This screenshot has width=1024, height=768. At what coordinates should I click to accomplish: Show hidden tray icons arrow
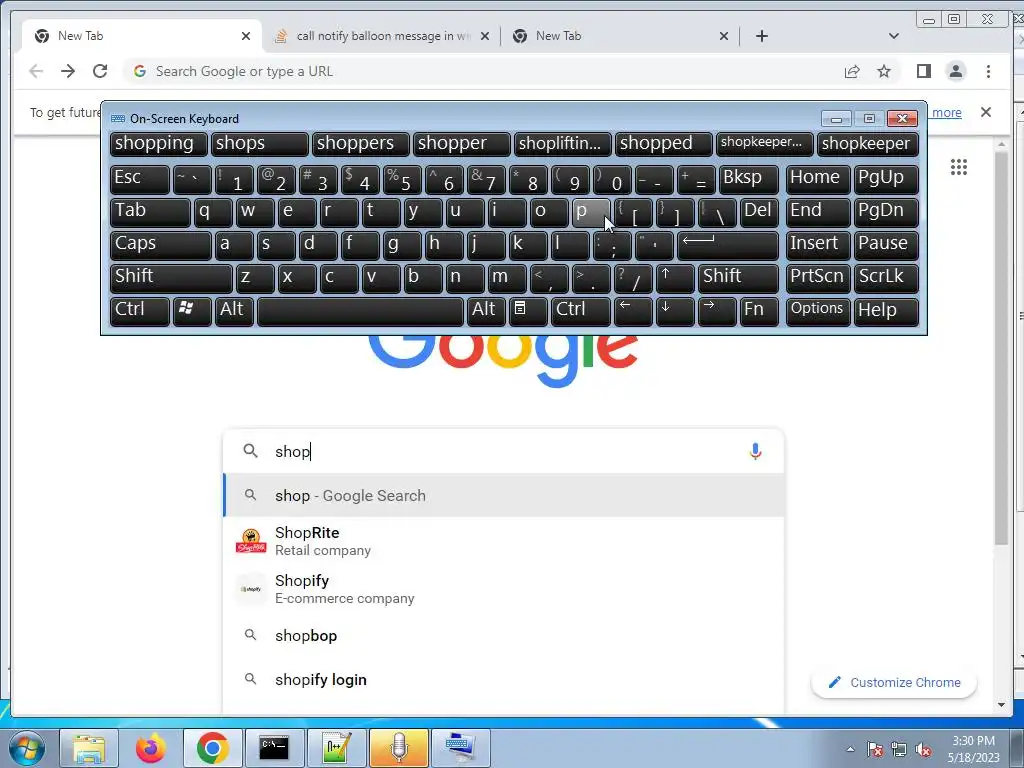(850, 750)
